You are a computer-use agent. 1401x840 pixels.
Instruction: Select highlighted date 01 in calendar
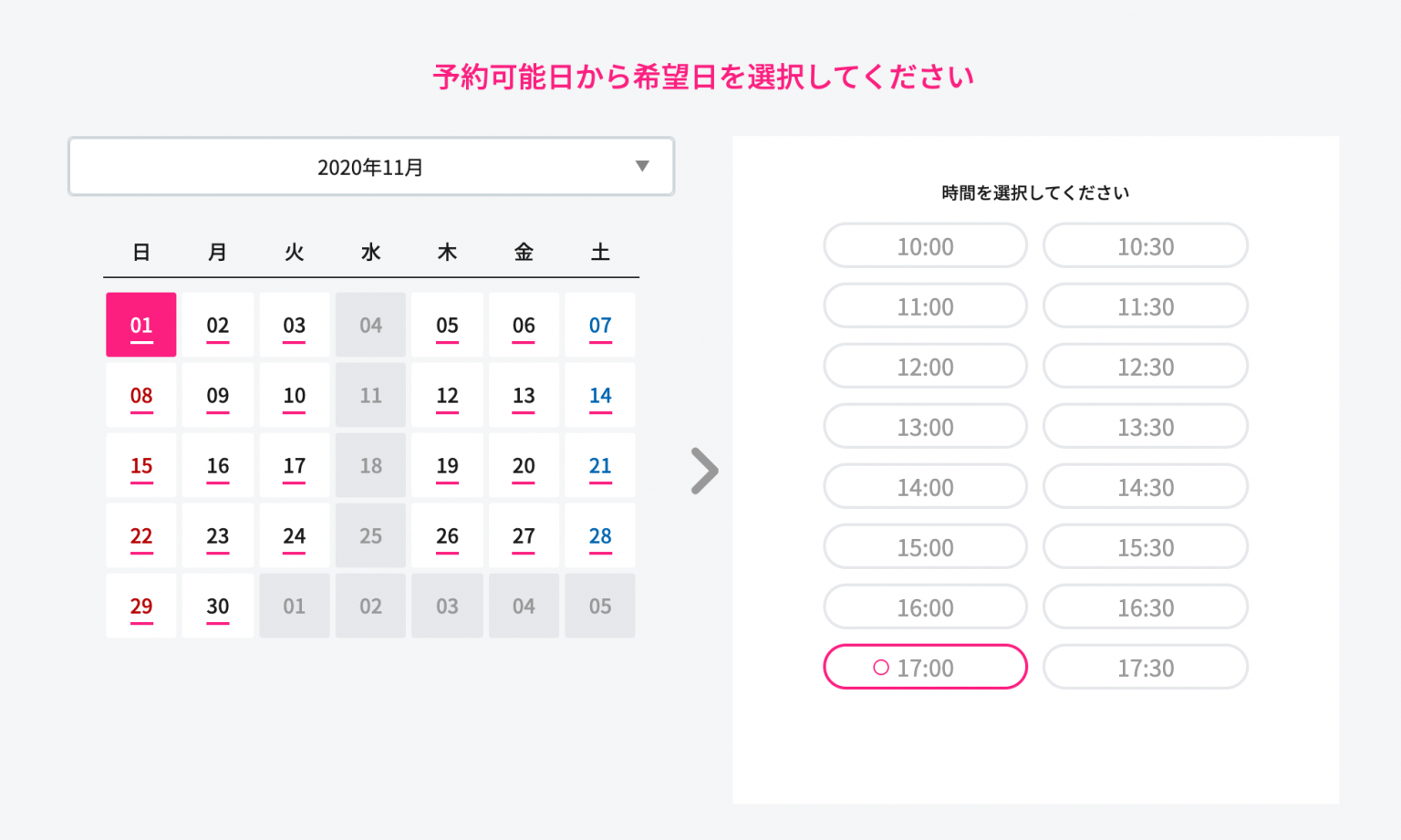(141, 326)
